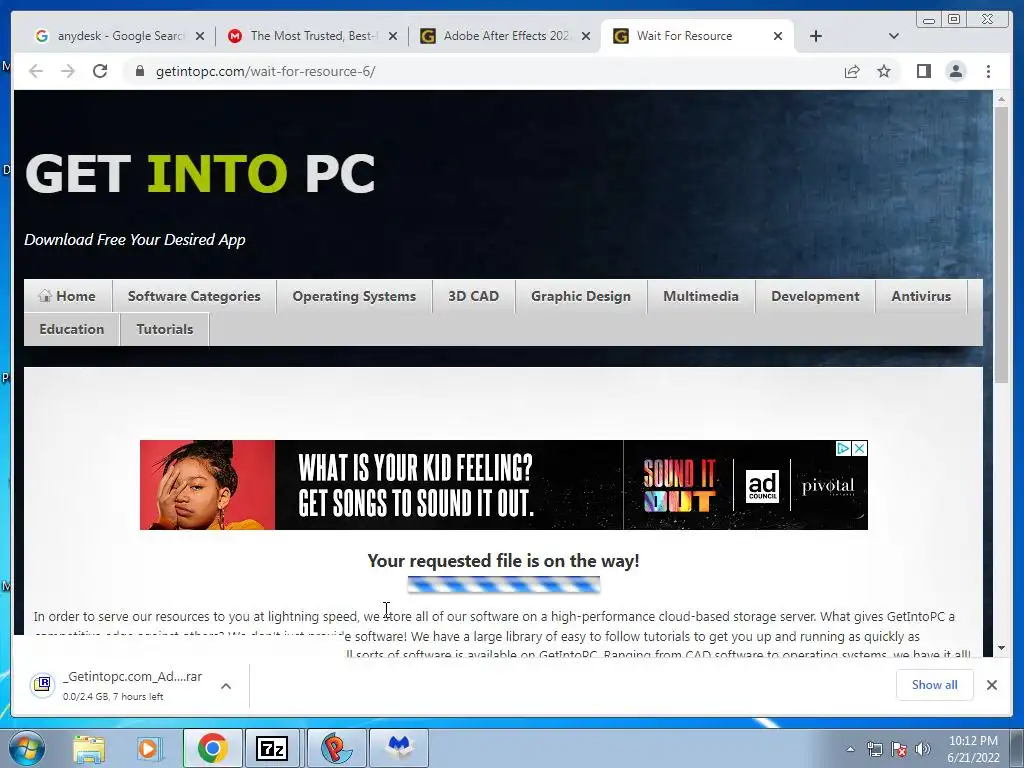Open the Antivirus menu
This screenshot has width=1024, height=768.
921,296
